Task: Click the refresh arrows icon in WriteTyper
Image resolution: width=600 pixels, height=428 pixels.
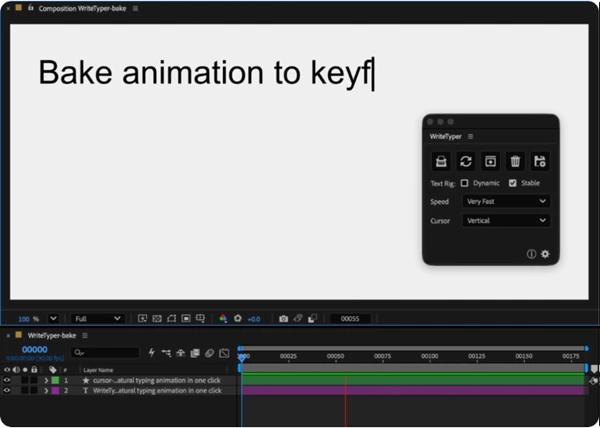Action: (x=465, y=161)
